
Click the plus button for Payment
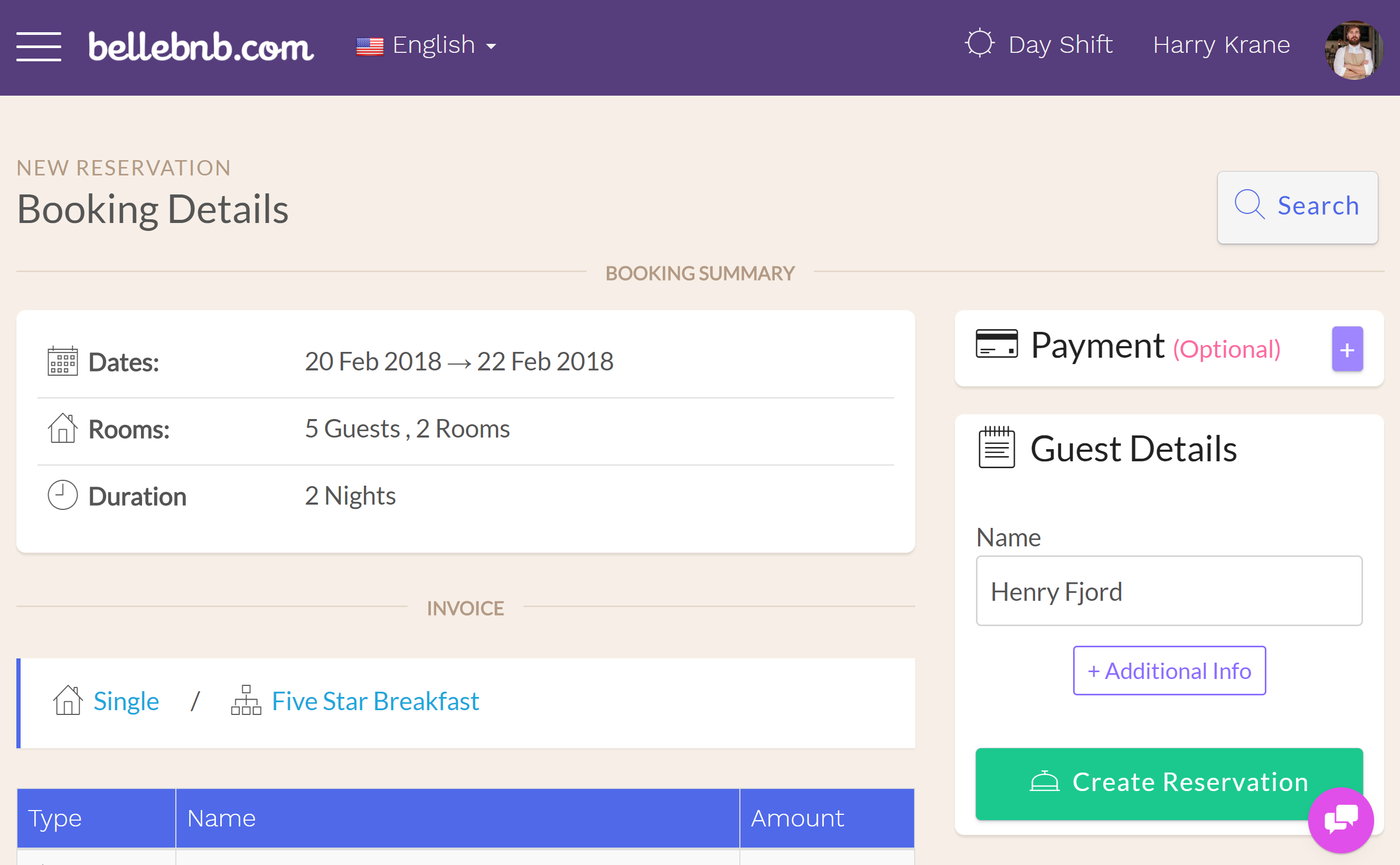pos(1347,349)
